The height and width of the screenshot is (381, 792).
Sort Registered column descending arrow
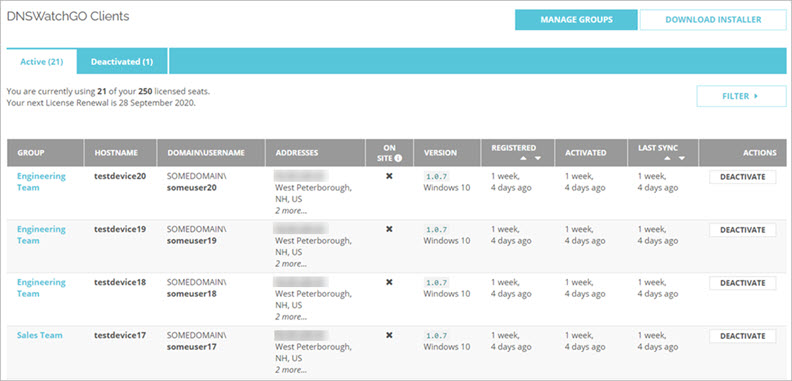[537, 158]
